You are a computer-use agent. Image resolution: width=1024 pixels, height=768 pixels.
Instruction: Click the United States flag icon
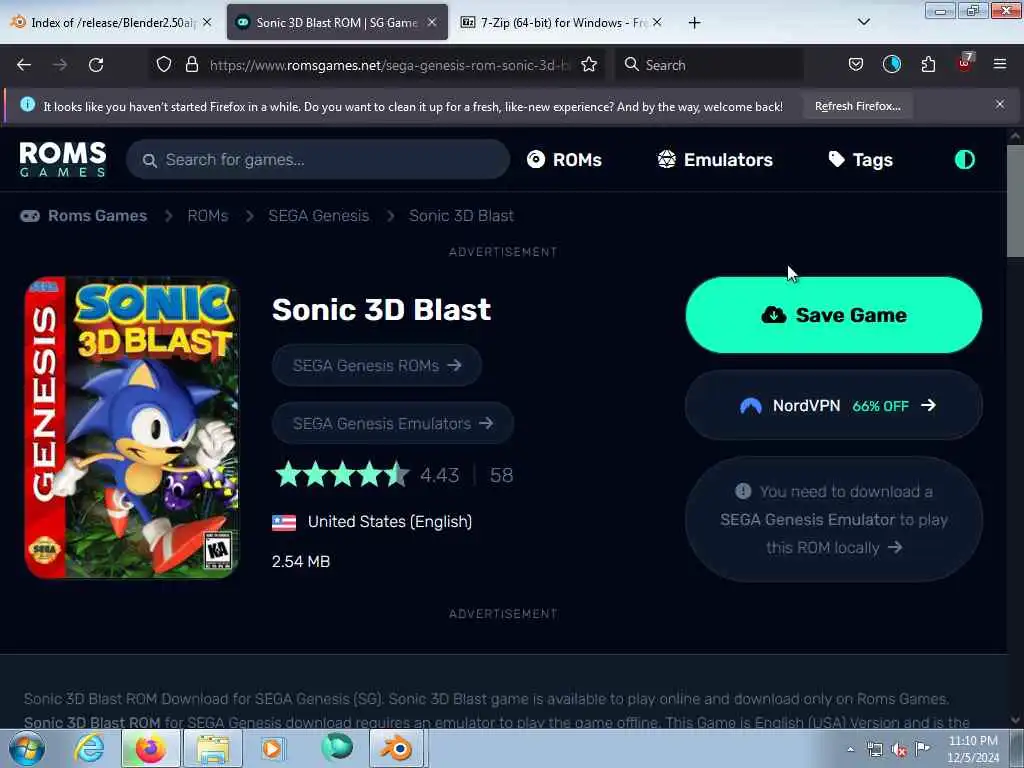click(284, 522)
